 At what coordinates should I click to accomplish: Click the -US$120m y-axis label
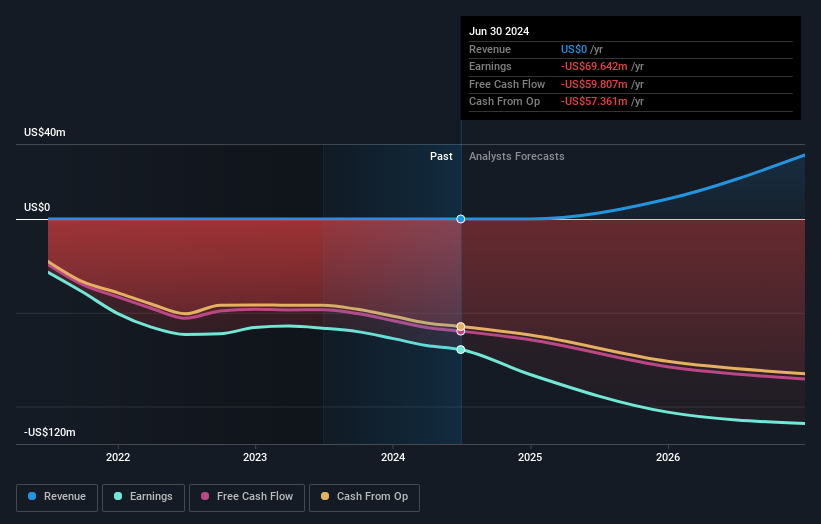point(50,432)
